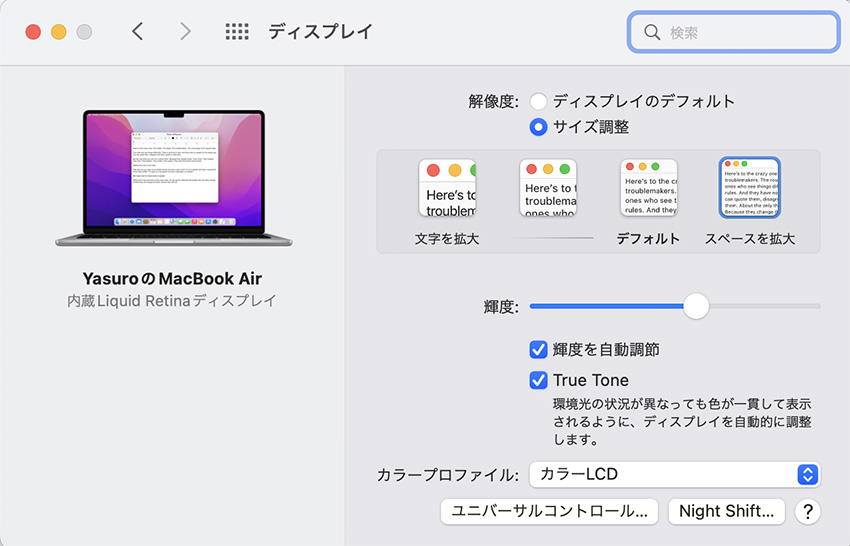Show all preferences grid icon
The image size is (850, 546).
pyautogui.click(x=237, y=31)
